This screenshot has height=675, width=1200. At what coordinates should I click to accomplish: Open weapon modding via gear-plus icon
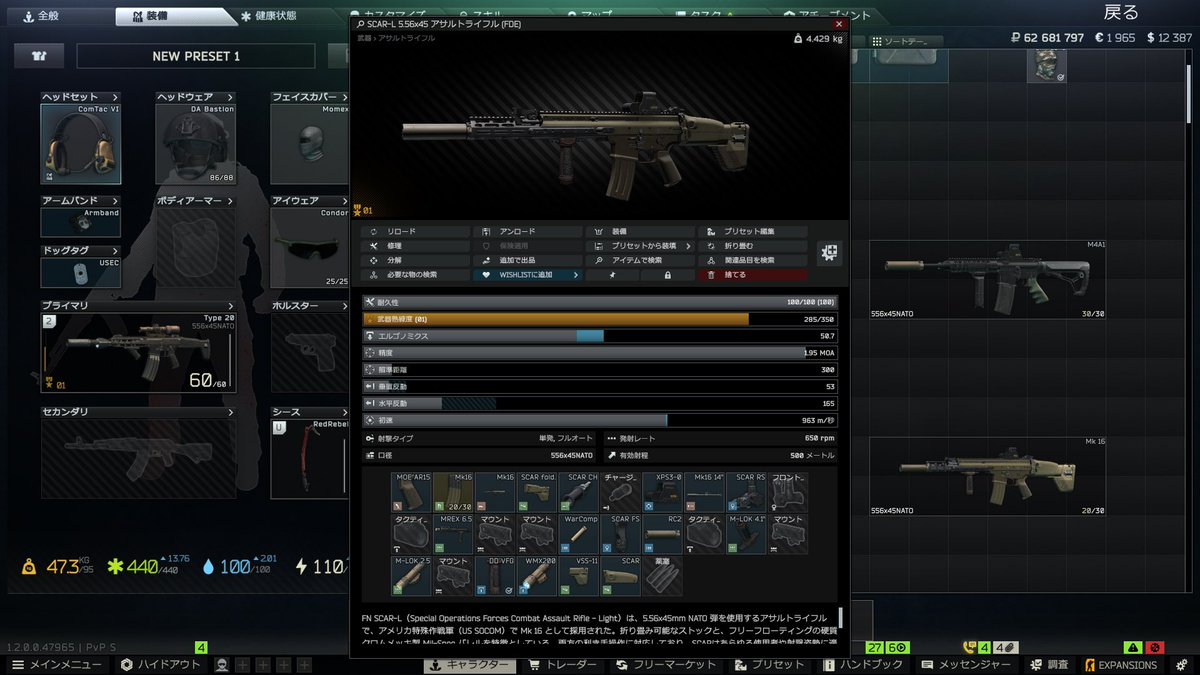(x=829, y=253)
